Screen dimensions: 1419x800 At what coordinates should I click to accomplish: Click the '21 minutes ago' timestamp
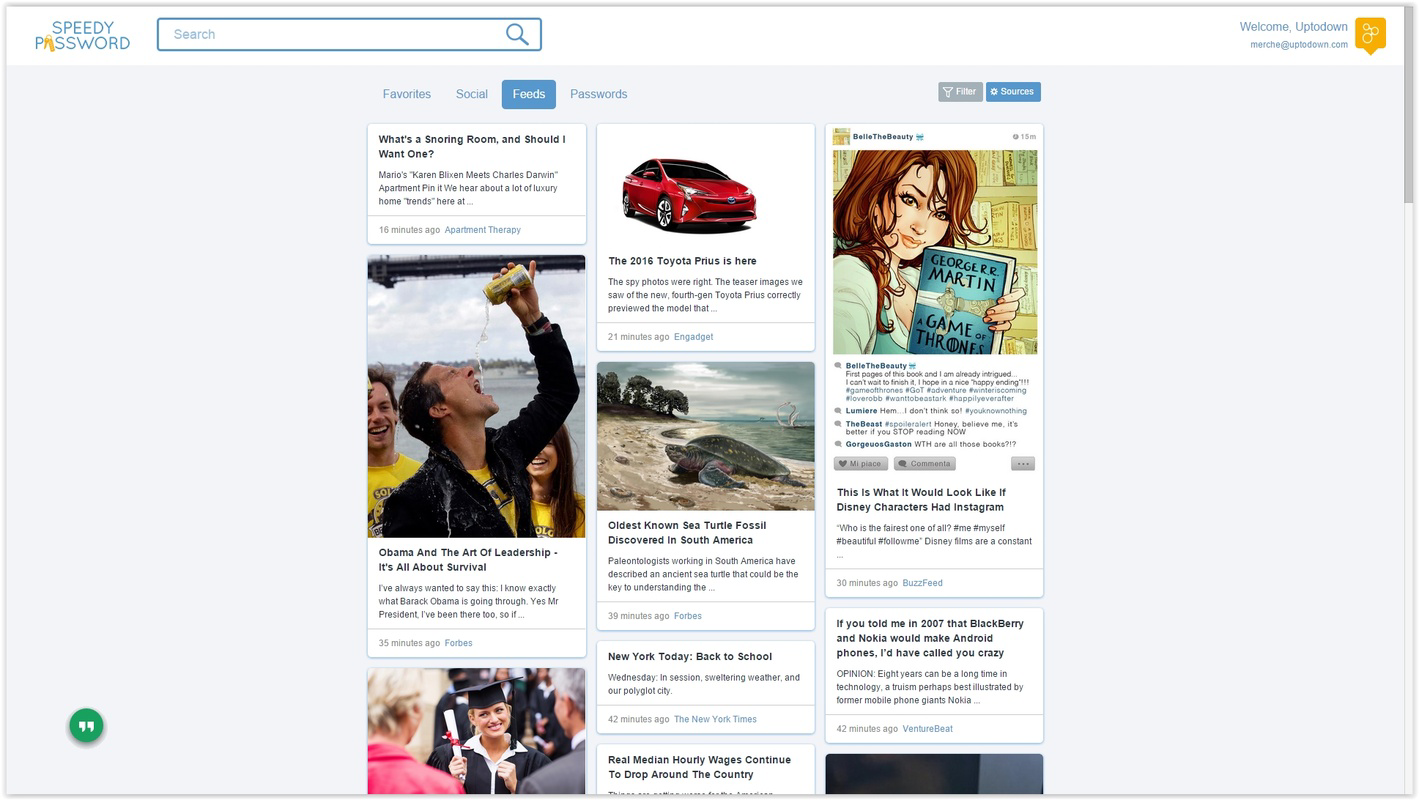coord(638,337)
